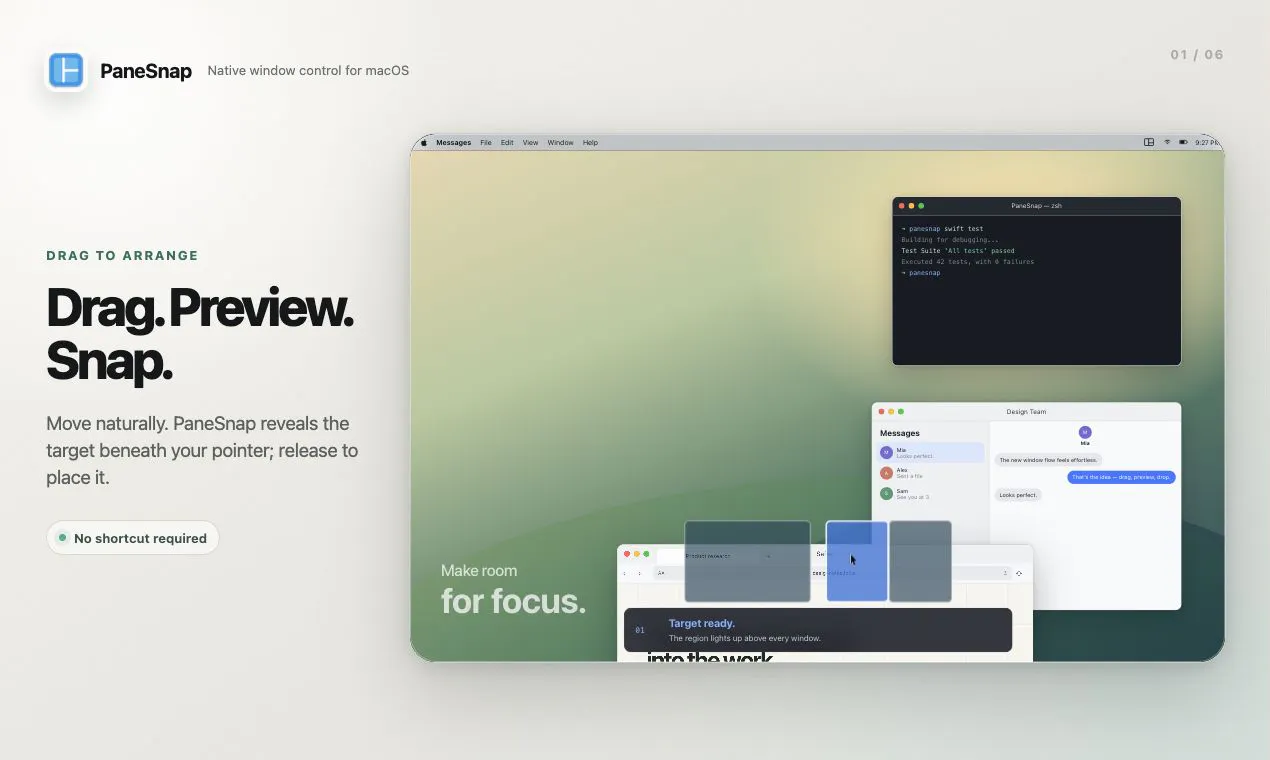
Task: Open the Messages menu in the menu bar
Action: 453,143
